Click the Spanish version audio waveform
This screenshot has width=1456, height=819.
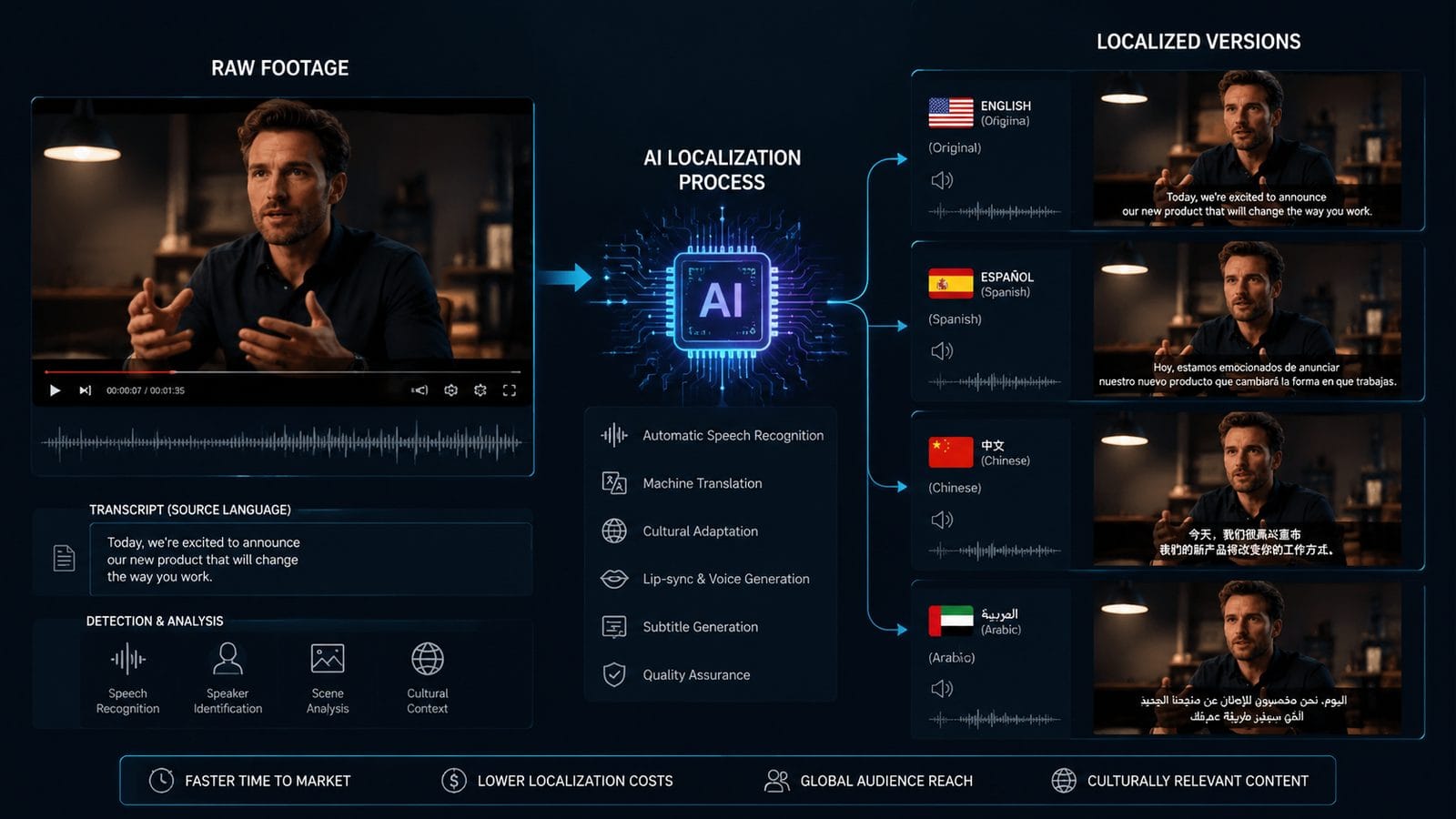[995, 381]
